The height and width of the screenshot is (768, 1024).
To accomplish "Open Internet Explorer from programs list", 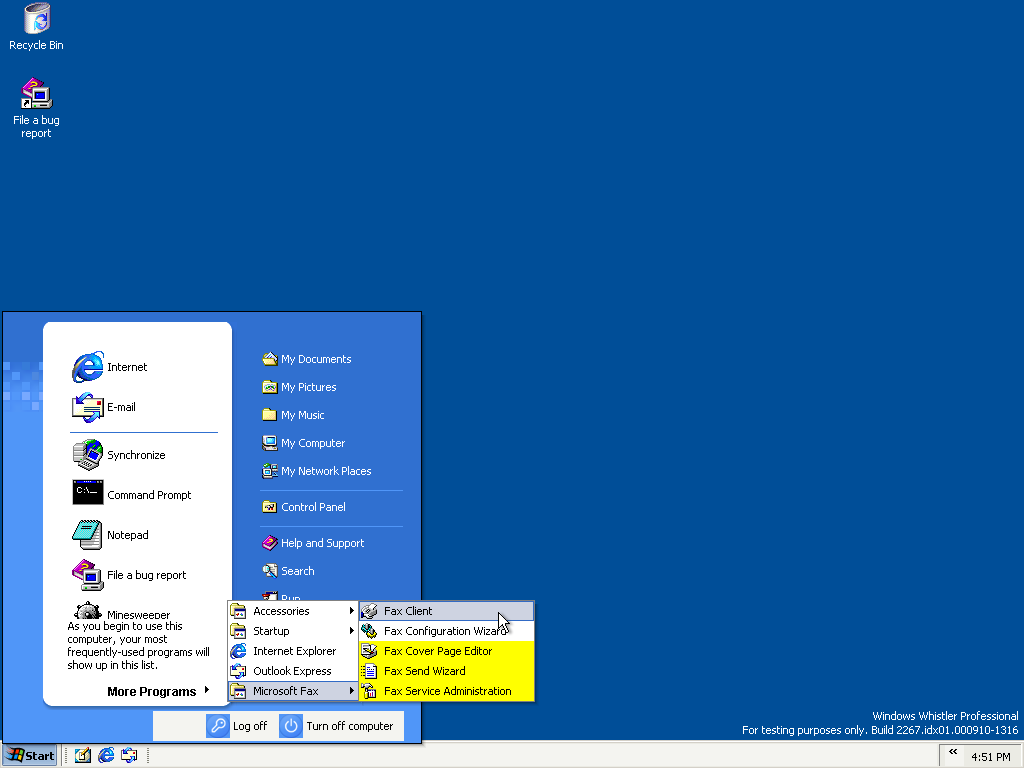I will tap(293, 651).
